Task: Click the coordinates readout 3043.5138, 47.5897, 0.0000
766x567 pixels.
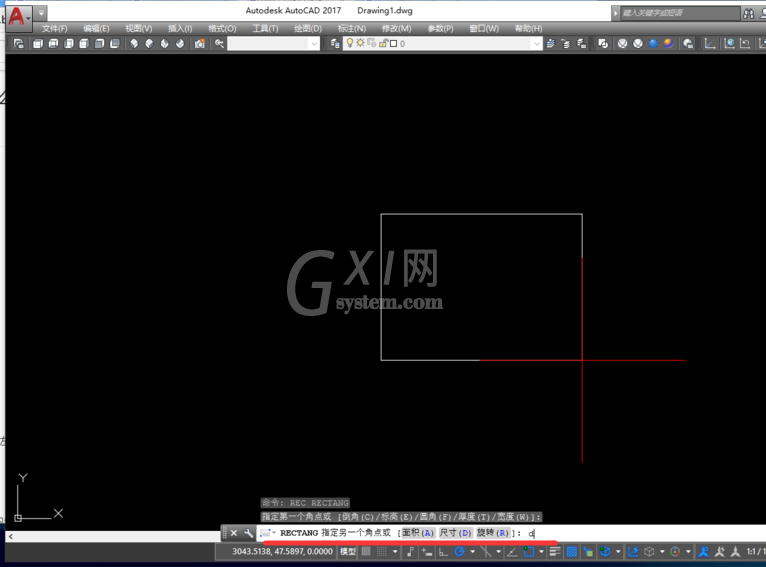Action: (x=282, y=551)
